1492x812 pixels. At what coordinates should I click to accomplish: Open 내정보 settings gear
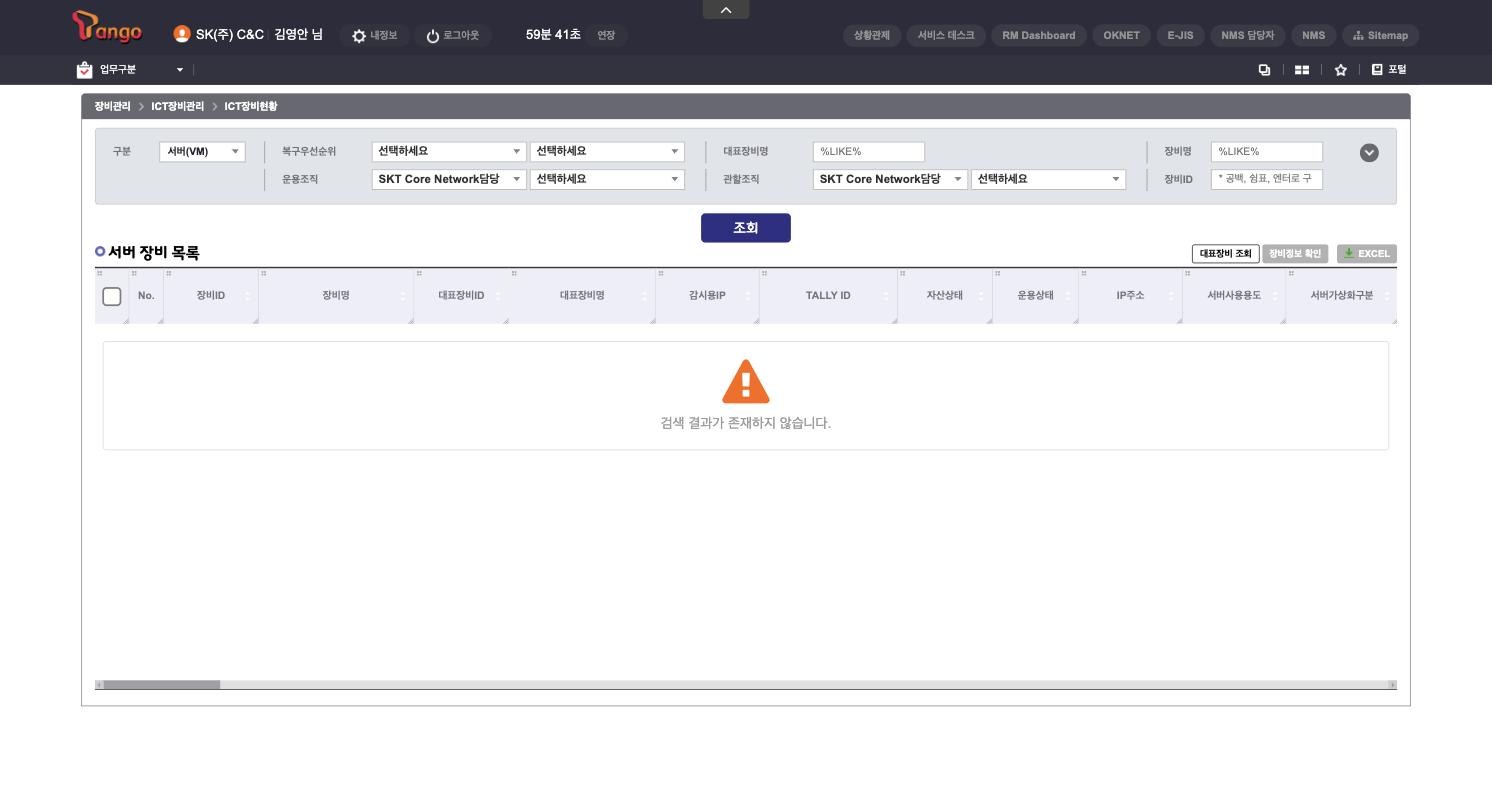pyautogui.click(x=374, y=36)
